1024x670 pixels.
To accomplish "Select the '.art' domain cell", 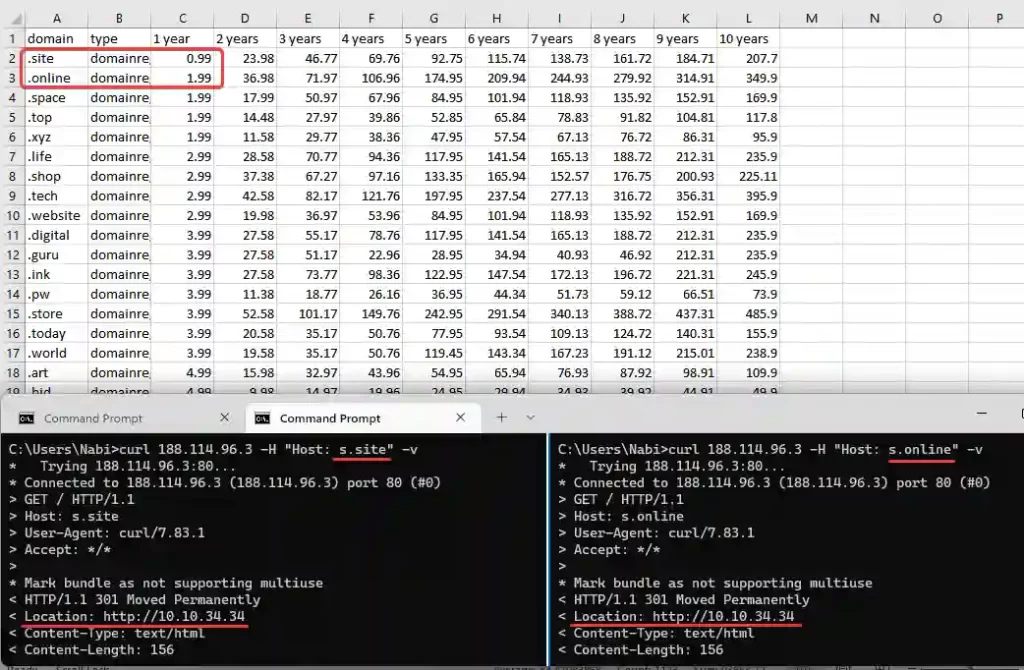I will (56, 372).
